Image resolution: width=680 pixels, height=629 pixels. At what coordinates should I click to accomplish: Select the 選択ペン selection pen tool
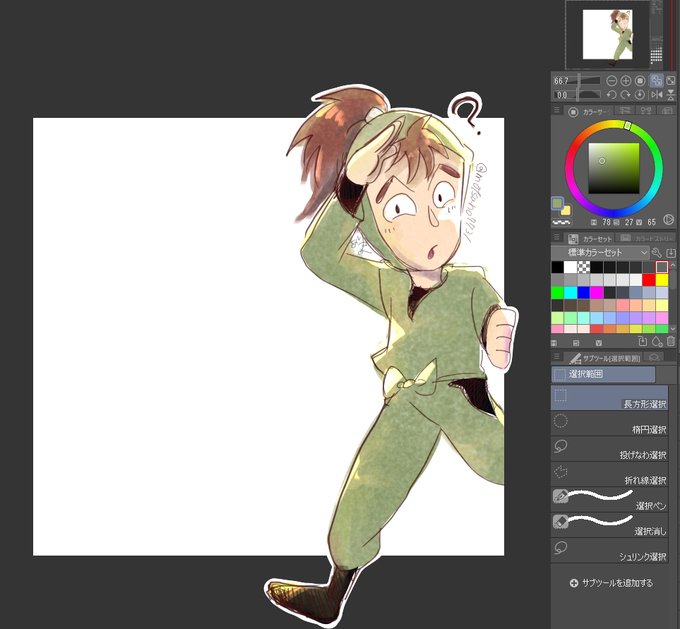click(x=609, y=500)
